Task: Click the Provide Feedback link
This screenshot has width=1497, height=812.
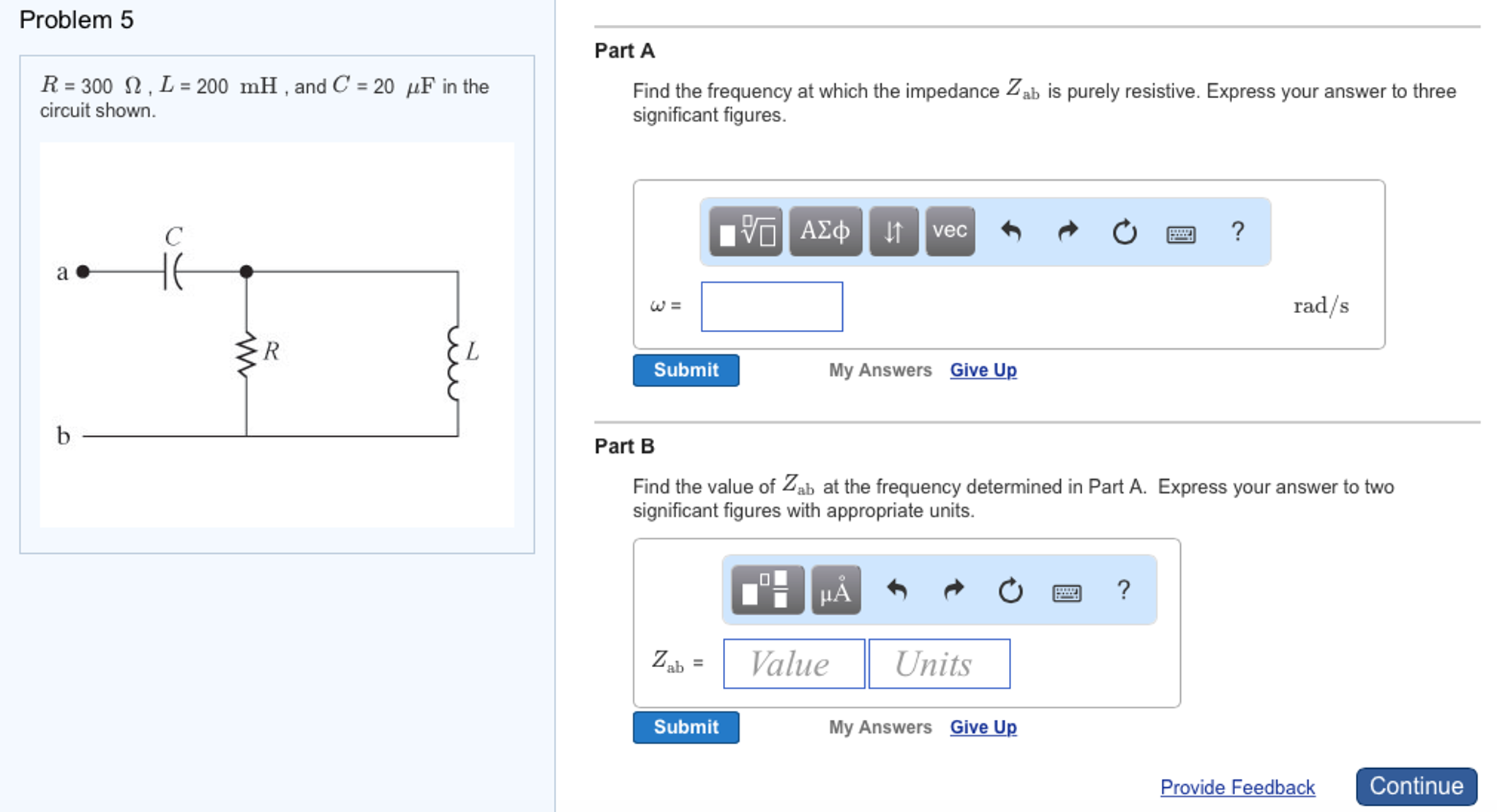Action: click(x=1237, y=787)
